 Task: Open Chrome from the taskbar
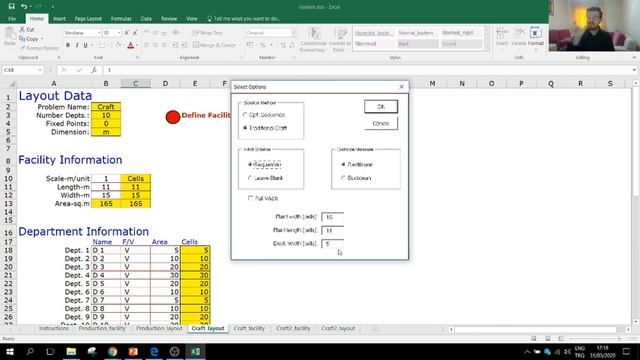(113, 351)
